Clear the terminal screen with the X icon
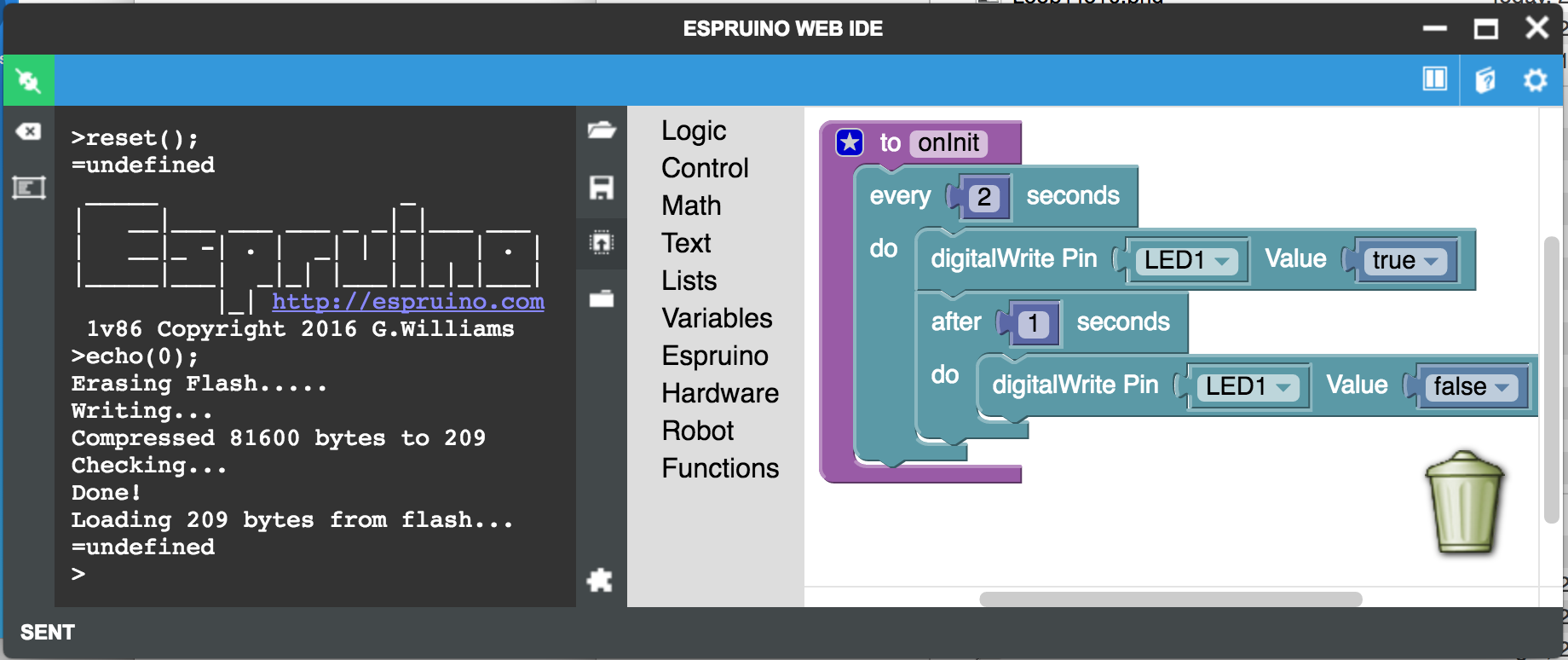 (x=28, y=131)
